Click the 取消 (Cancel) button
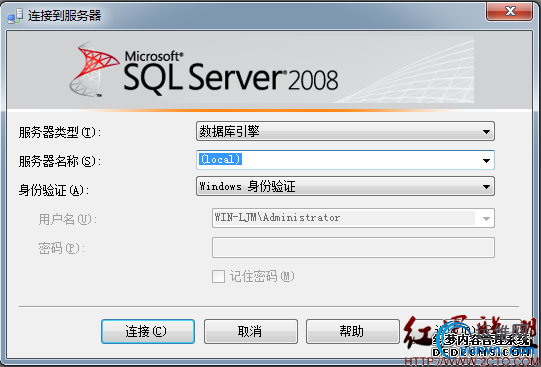The height and width of the screenshot is (367, 541). (251, 331)
